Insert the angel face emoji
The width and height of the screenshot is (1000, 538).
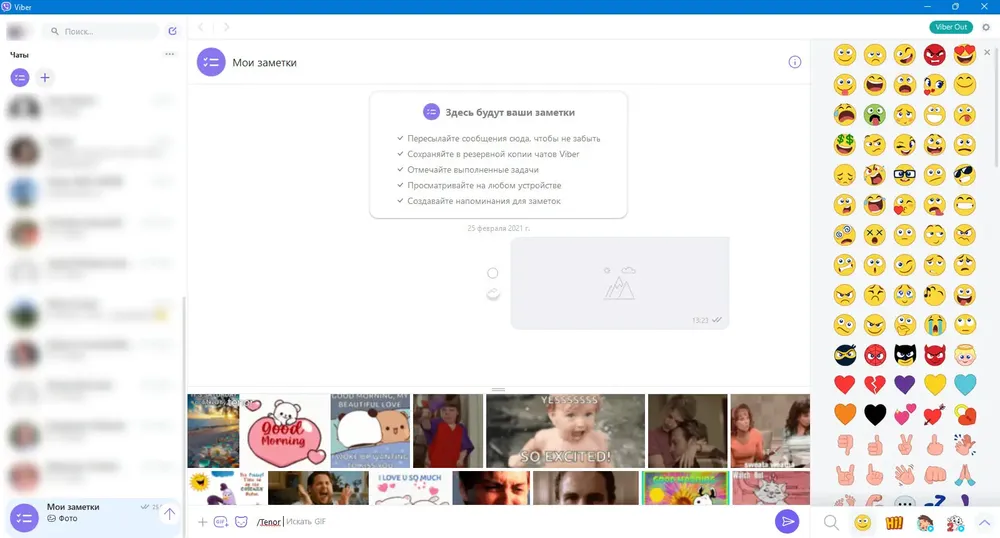pos(965,355)
